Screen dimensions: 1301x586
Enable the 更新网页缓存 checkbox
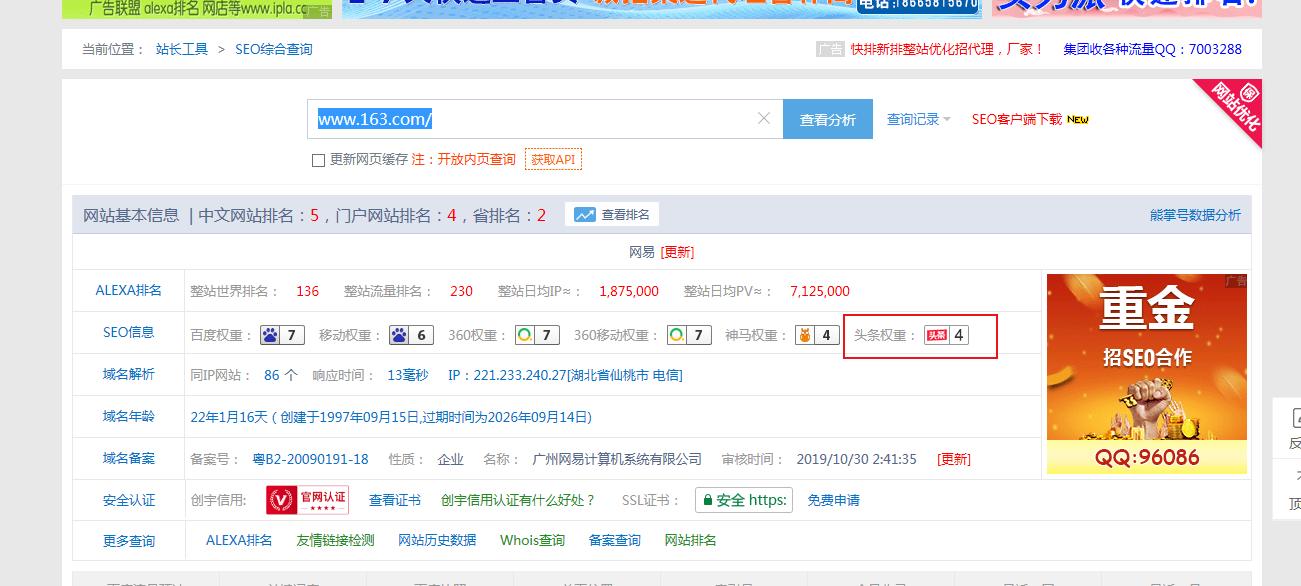pyautogui.click(x=320, y=160)
